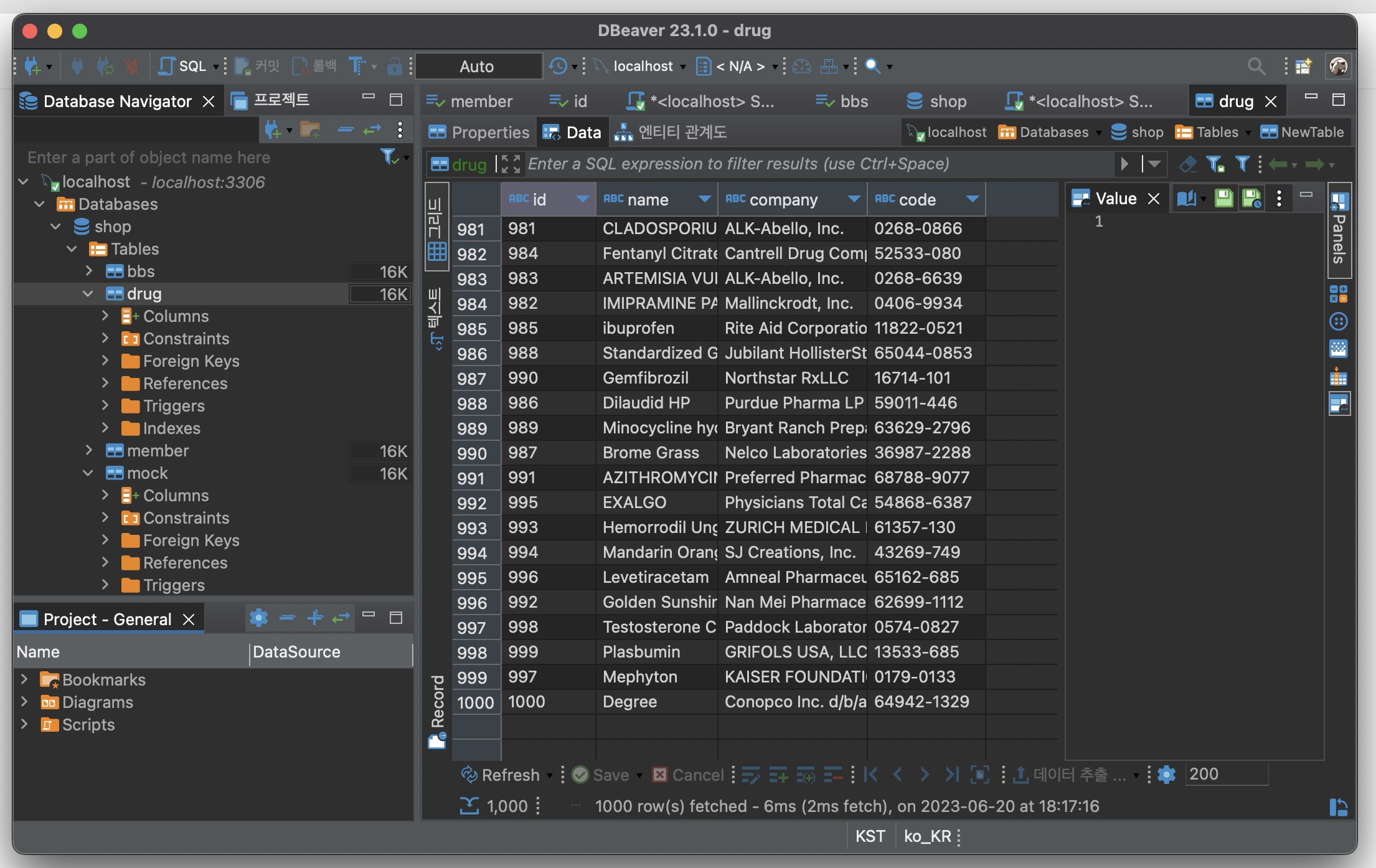
Task: Open a new SQL script editor
Action: (x=183, y=66)
